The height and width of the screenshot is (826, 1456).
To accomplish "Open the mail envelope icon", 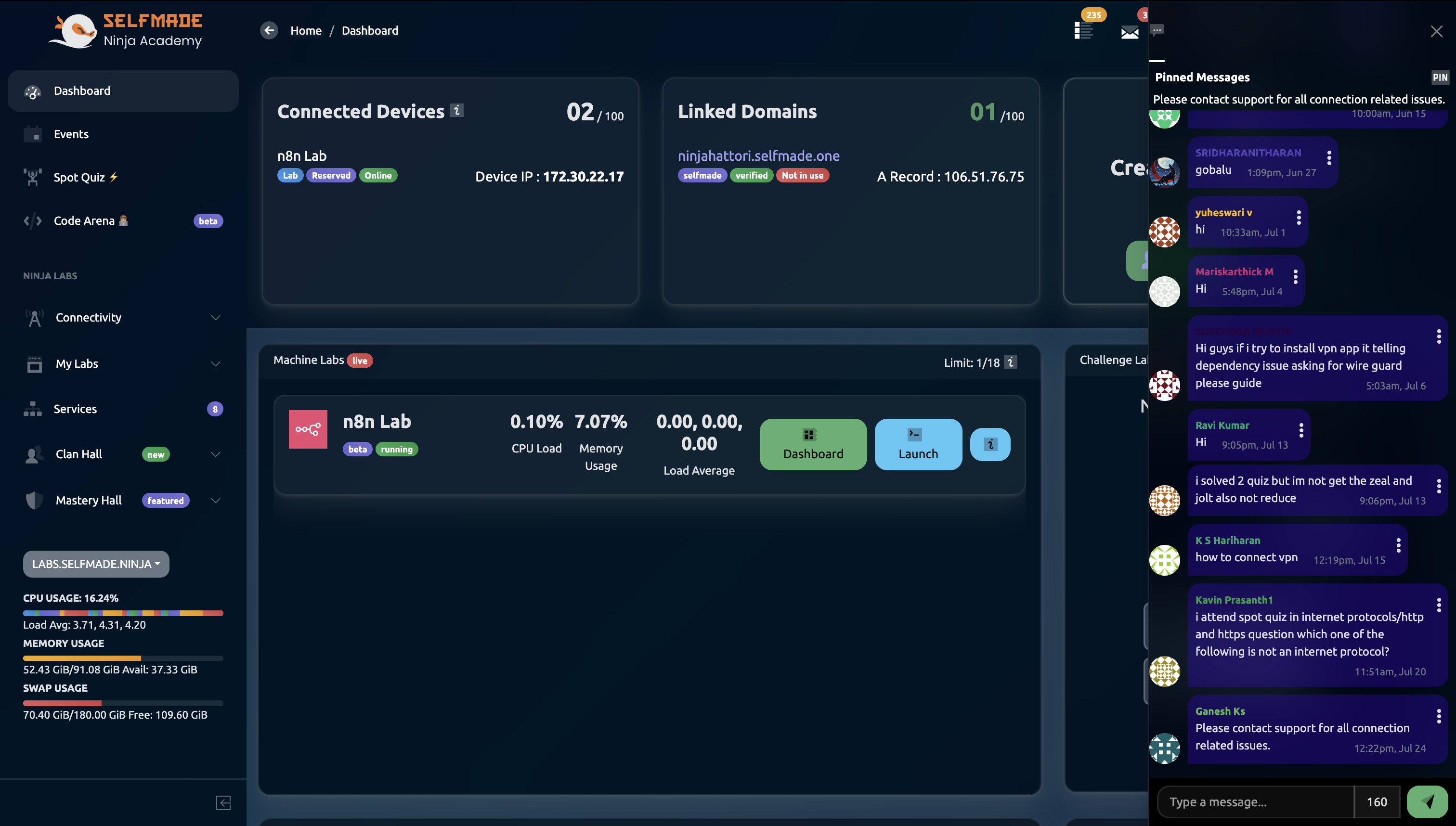I will pyautogui.click(x=1129, y=32).
